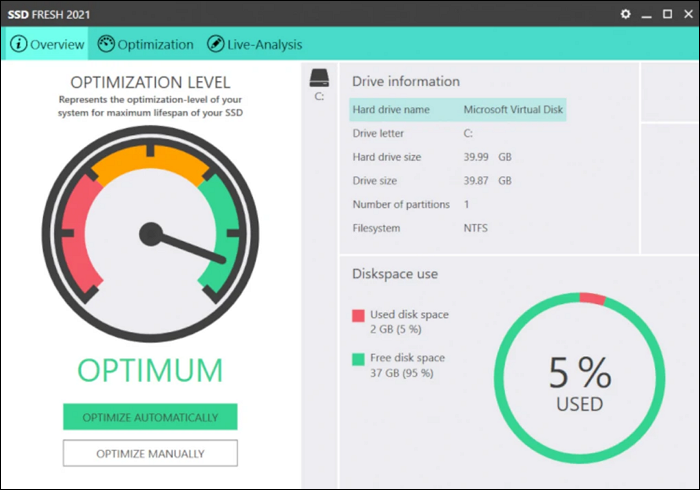Click the Number of partitions label
The width and height of the screenshot is (700, 490).
pyautogui.click(x=401, y=204)
